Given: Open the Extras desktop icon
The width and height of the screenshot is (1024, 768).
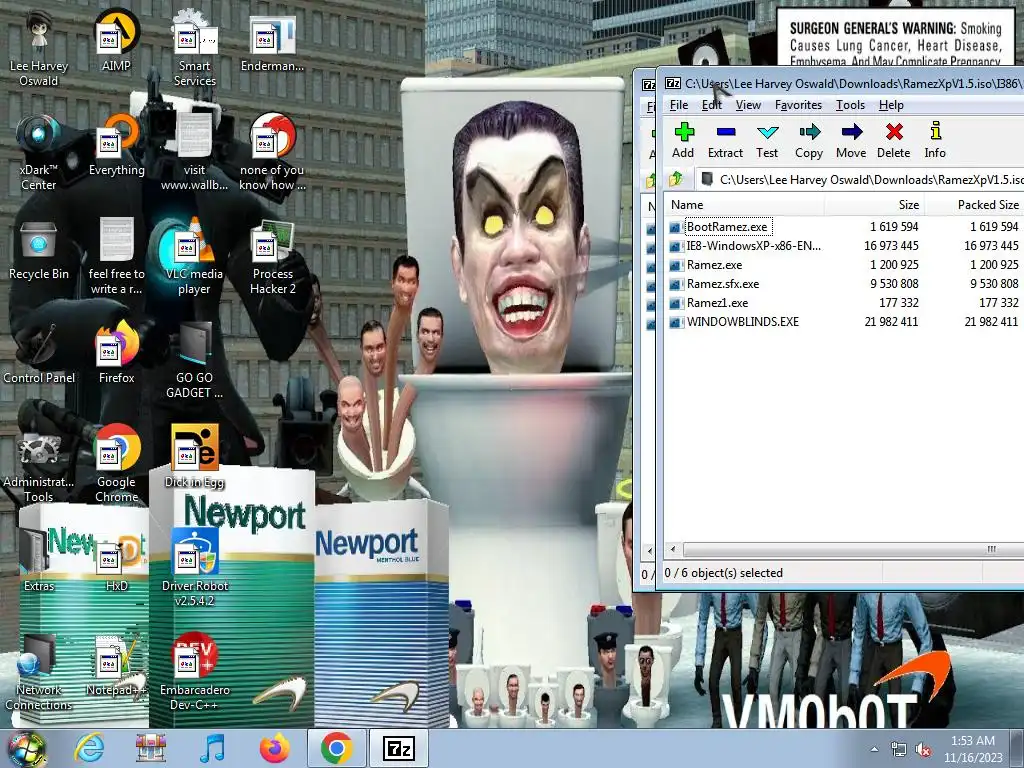Looking at the screenshot, I should pyautogui.click(x=39, y=560).
